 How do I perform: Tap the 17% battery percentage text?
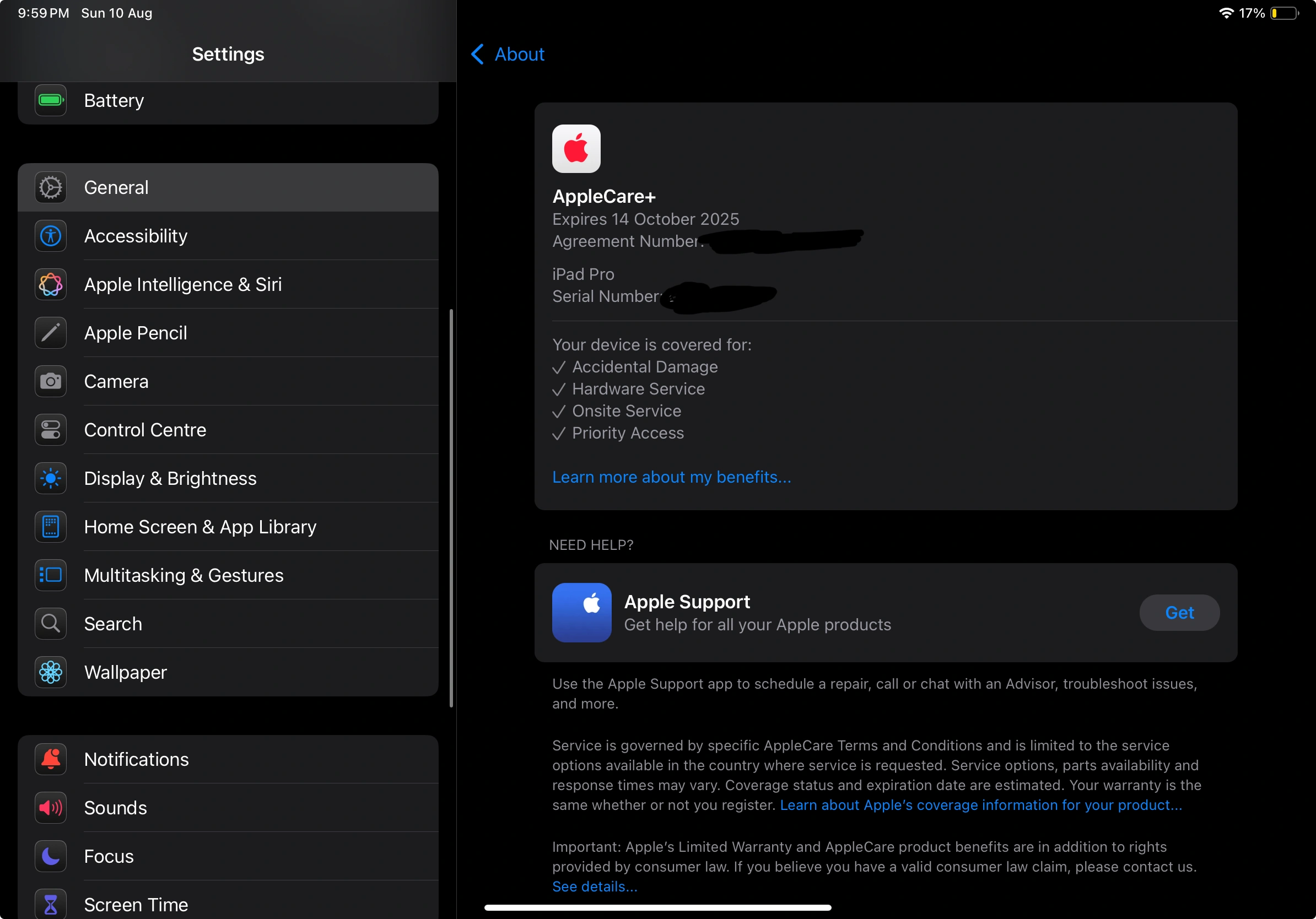pos(1252,13)
